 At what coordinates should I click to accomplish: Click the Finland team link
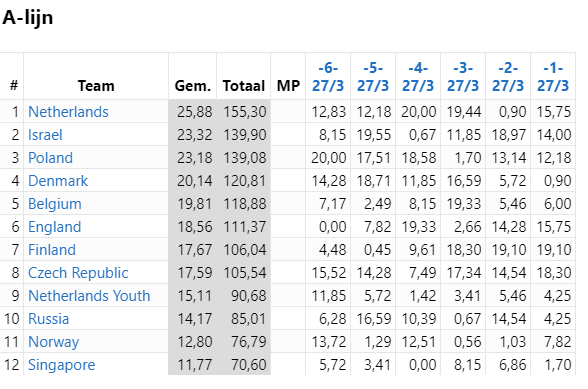click(x=52, y=249)
